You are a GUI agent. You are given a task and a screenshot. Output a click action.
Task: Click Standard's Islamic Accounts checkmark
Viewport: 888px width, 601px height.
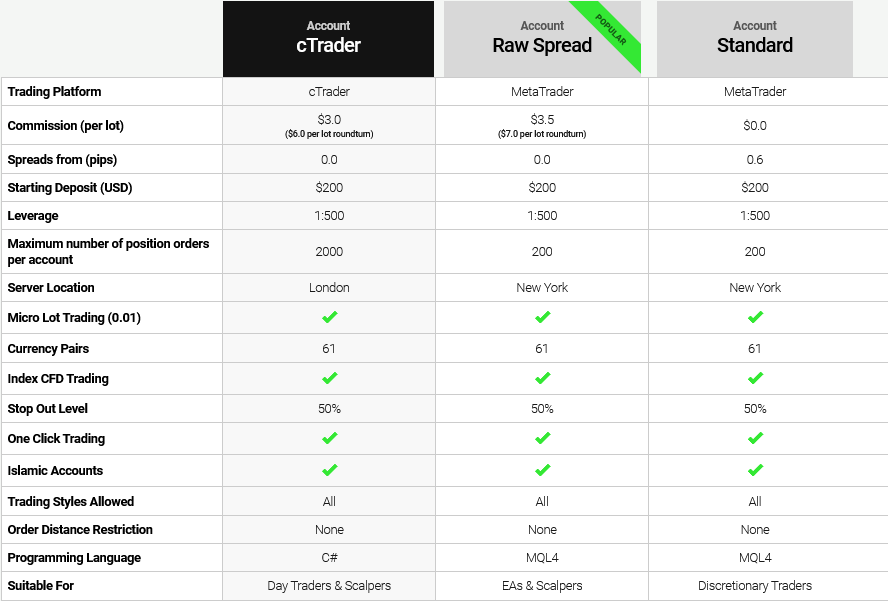[755, 470]
